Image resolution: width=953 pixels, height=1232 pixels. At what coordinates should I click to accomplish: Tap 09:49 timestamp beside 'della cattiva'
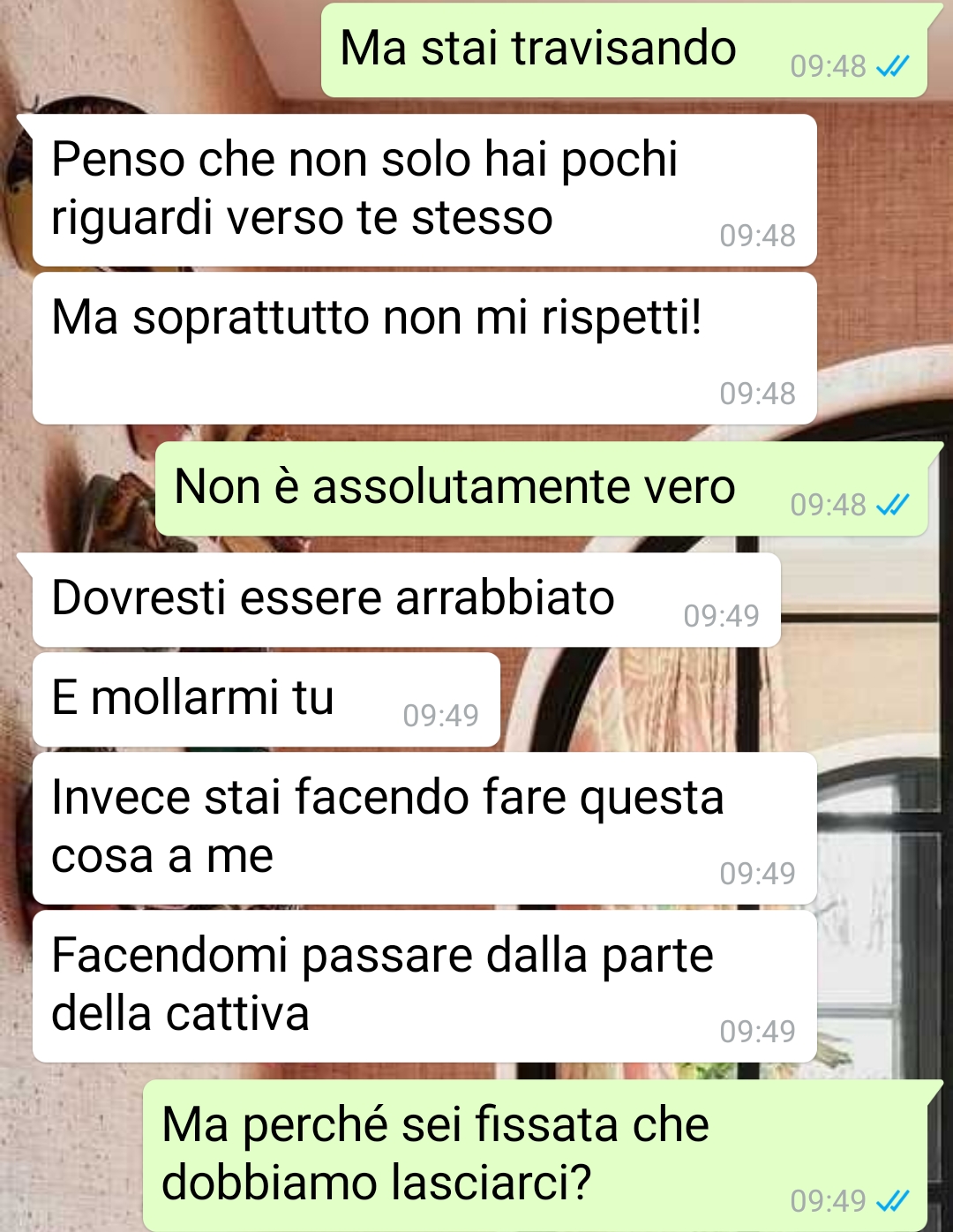[x=757, y=1032]
